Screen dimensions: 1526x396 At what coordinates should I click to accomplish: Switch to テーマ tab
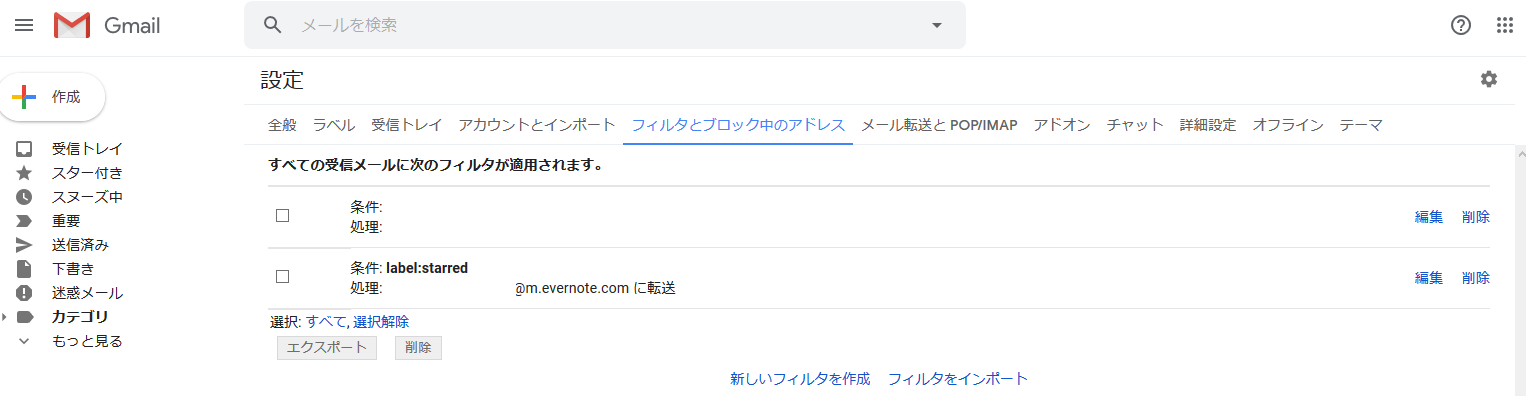click(x=1361, y=125)
